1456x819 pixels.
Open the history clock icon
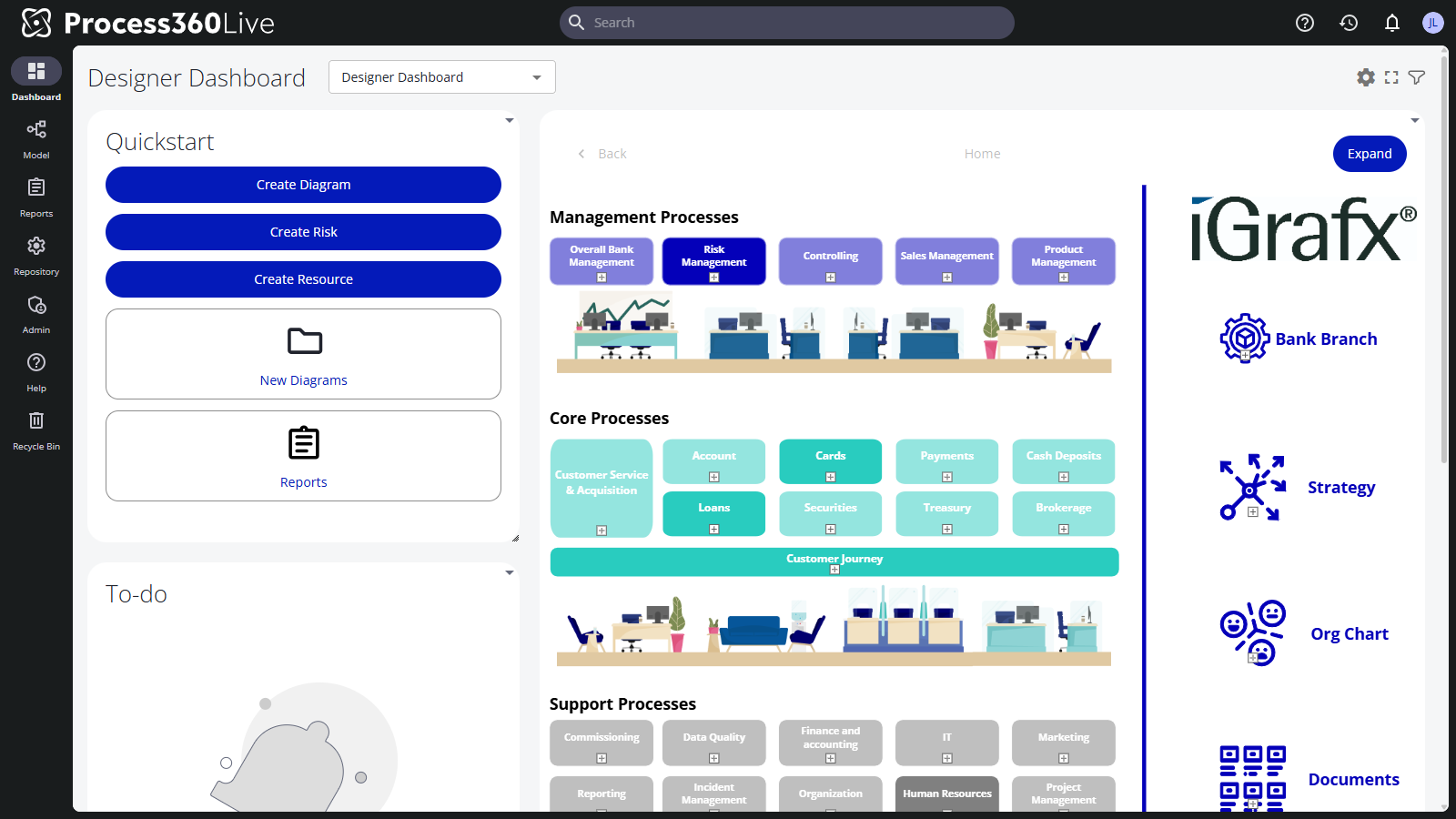point(1349,23)
